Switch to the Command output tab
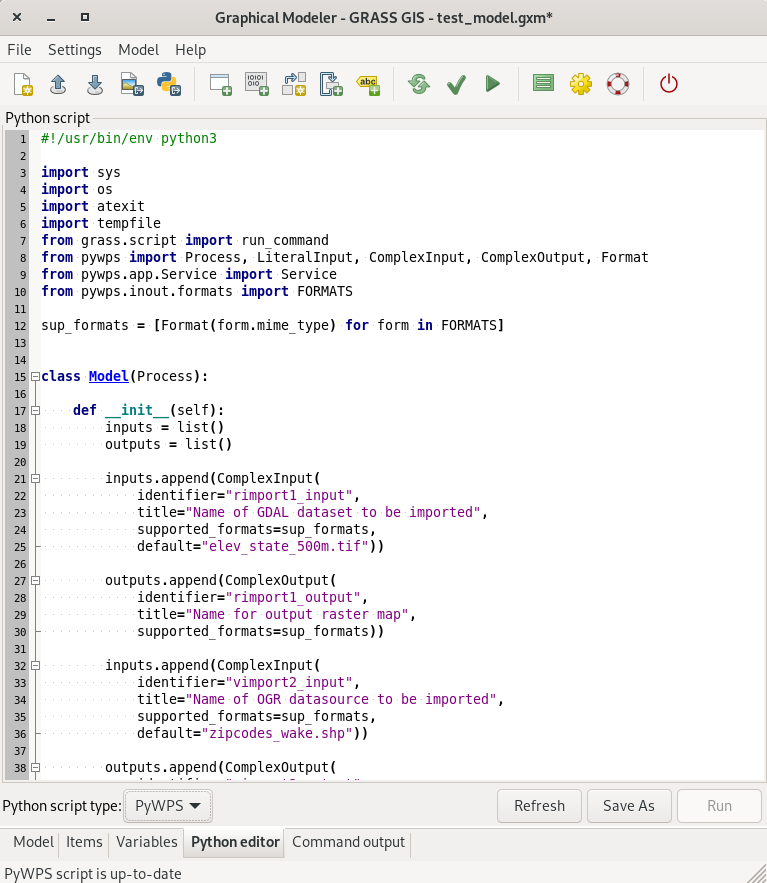767x883 pixels. tap(348, 842)
